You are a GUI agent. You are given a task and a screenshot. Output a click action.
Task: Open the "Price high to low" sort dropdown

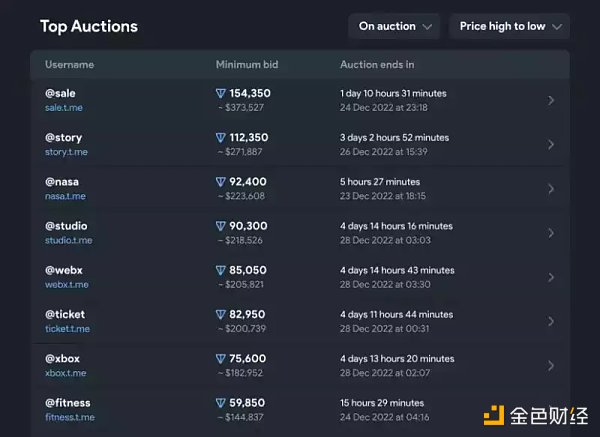pos(509,26)
